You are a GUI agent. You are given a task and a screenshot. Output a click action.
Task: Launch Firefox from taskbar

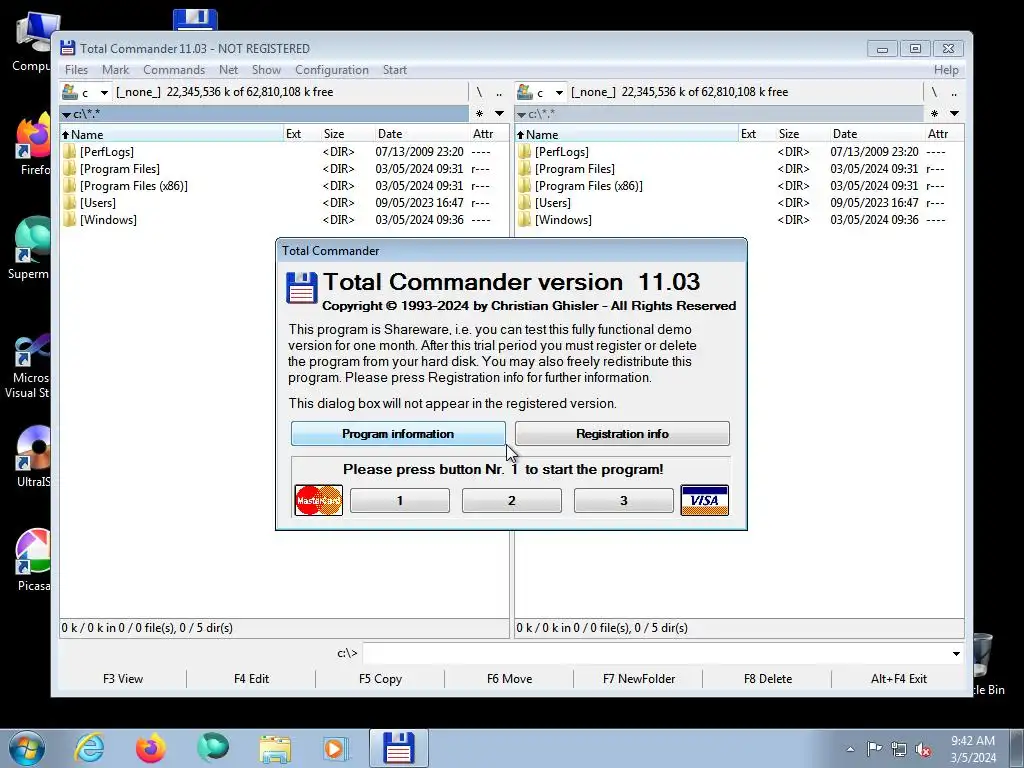click(150, 748)
